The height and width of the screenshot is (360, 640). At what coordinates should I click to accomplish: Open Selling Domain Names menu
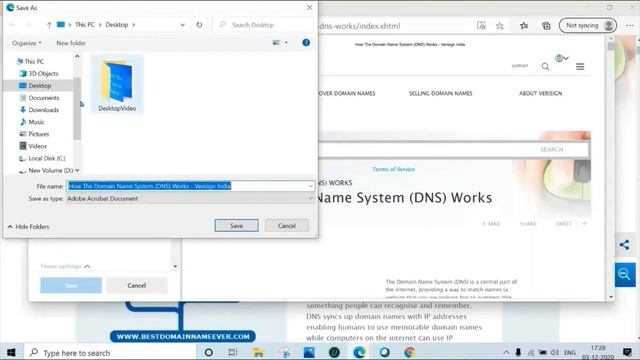pyautogui.click(x=440, y=93)
